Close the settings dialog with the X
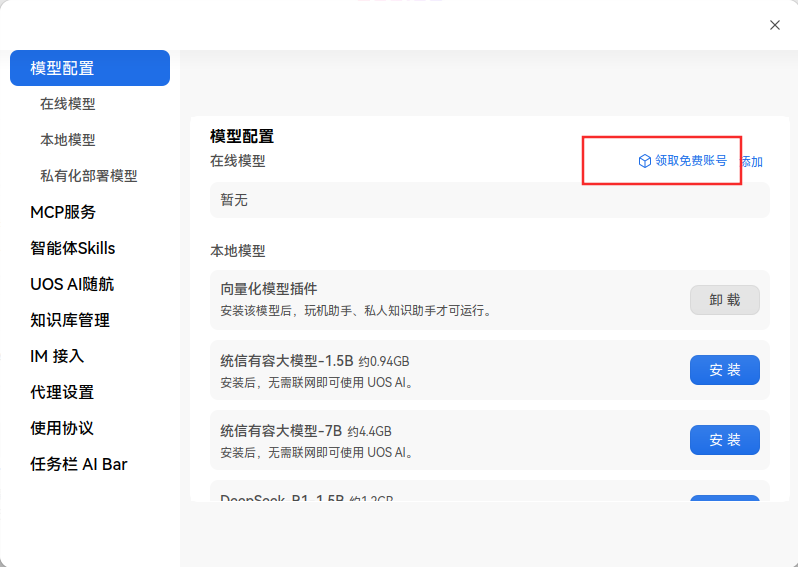The image size is (798, 567). click(x=775, y=25)
